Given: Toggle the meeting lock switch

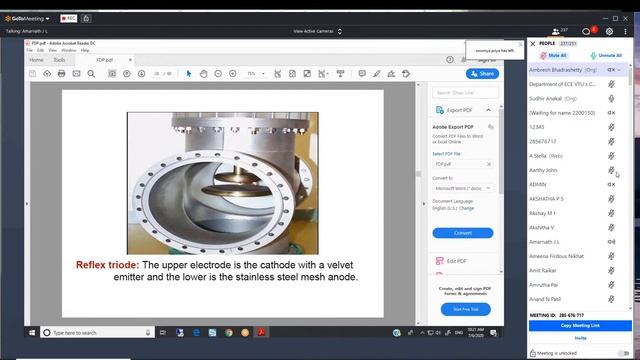Looking at the screenshot, I should tap(623, 353).
